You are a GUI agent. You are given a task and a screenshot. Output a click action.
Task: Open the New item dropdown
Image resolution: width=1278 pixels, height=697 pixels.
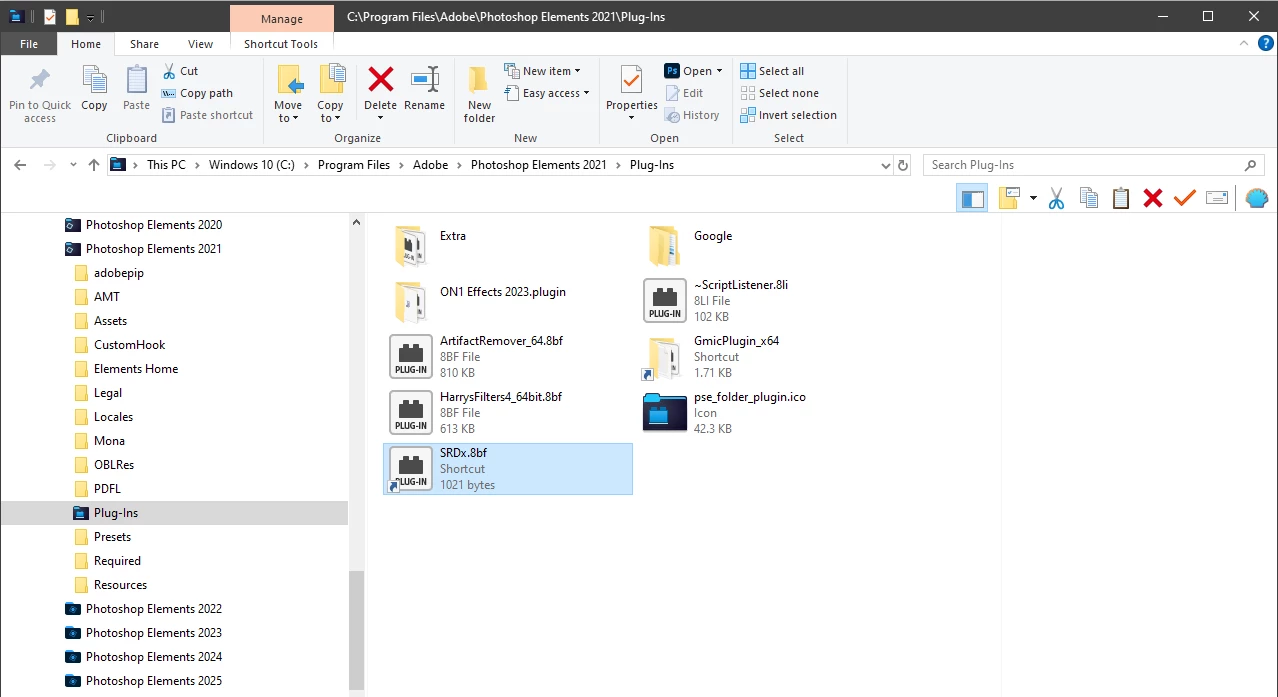(x=542, y=71)
